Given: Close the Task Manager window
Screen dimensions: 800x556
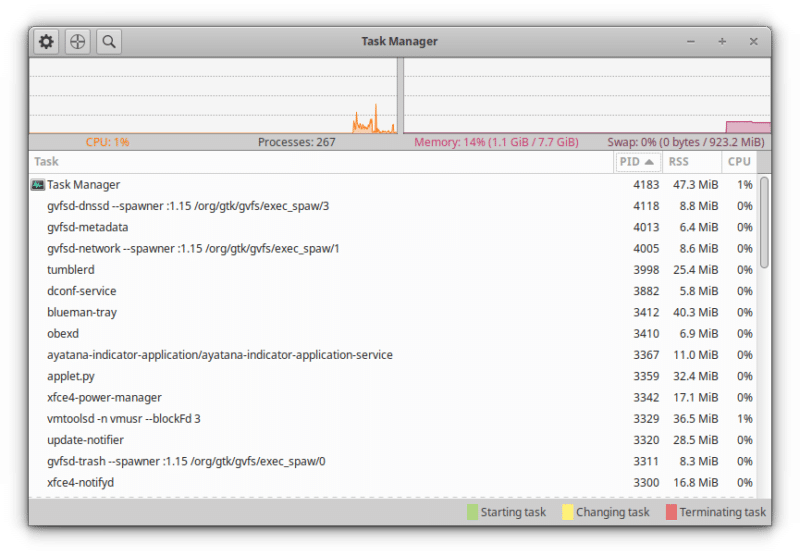Looking at the screenshot, I should tap(754, 41).
